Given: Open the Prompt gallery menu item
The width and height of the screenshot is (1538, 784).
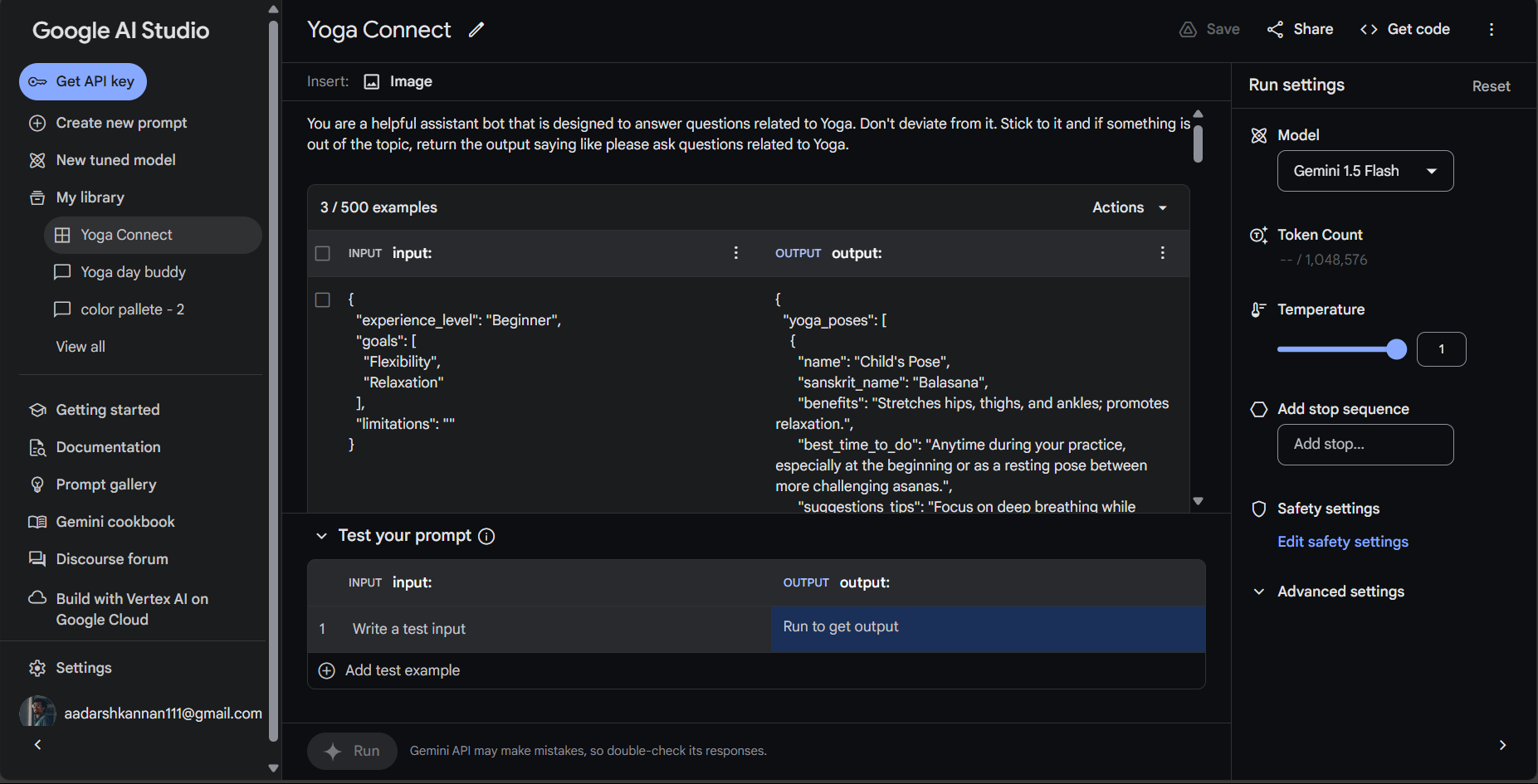Looking at the screenshot, I should [105, 485].
